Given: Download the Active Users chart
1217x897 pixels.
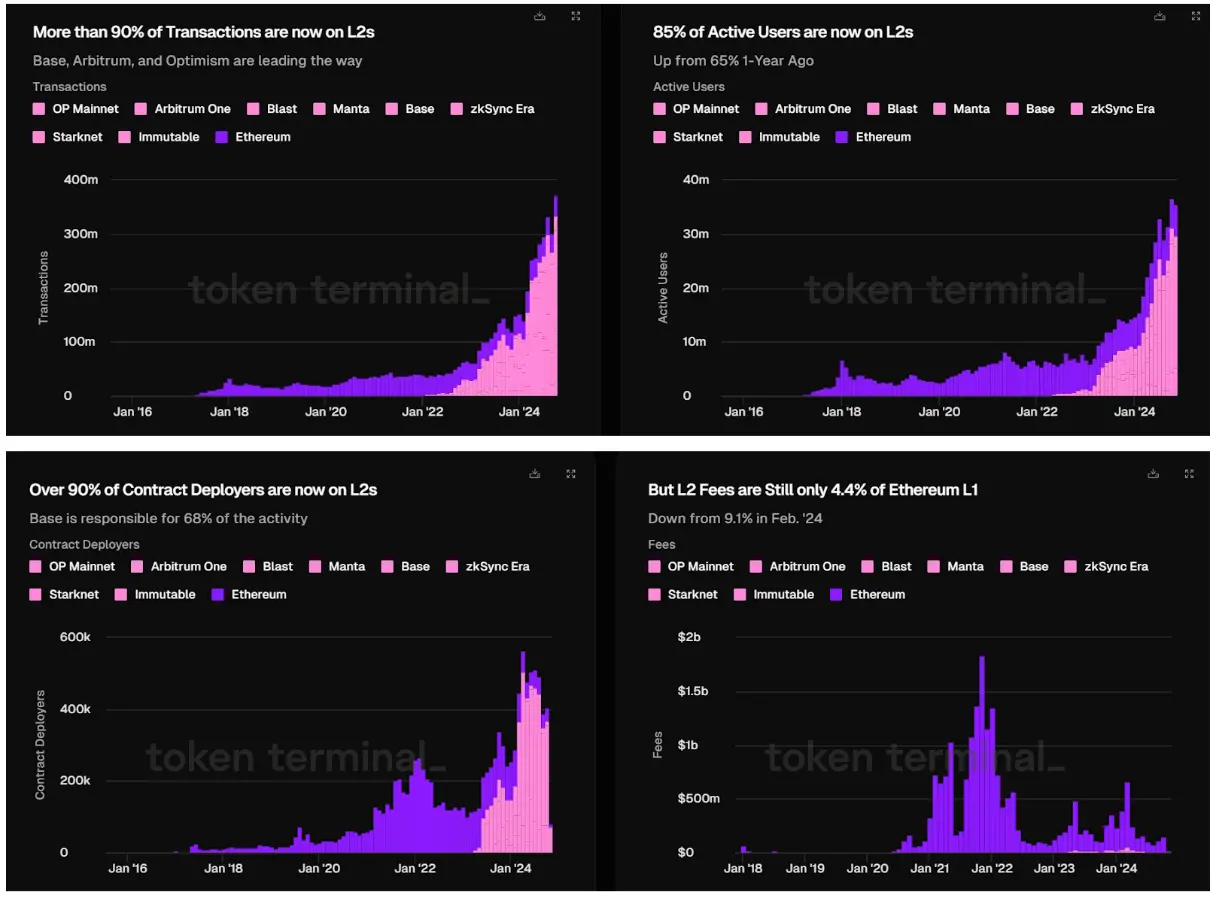Looking at the screenshot, I should click(x=1160, y=16).
